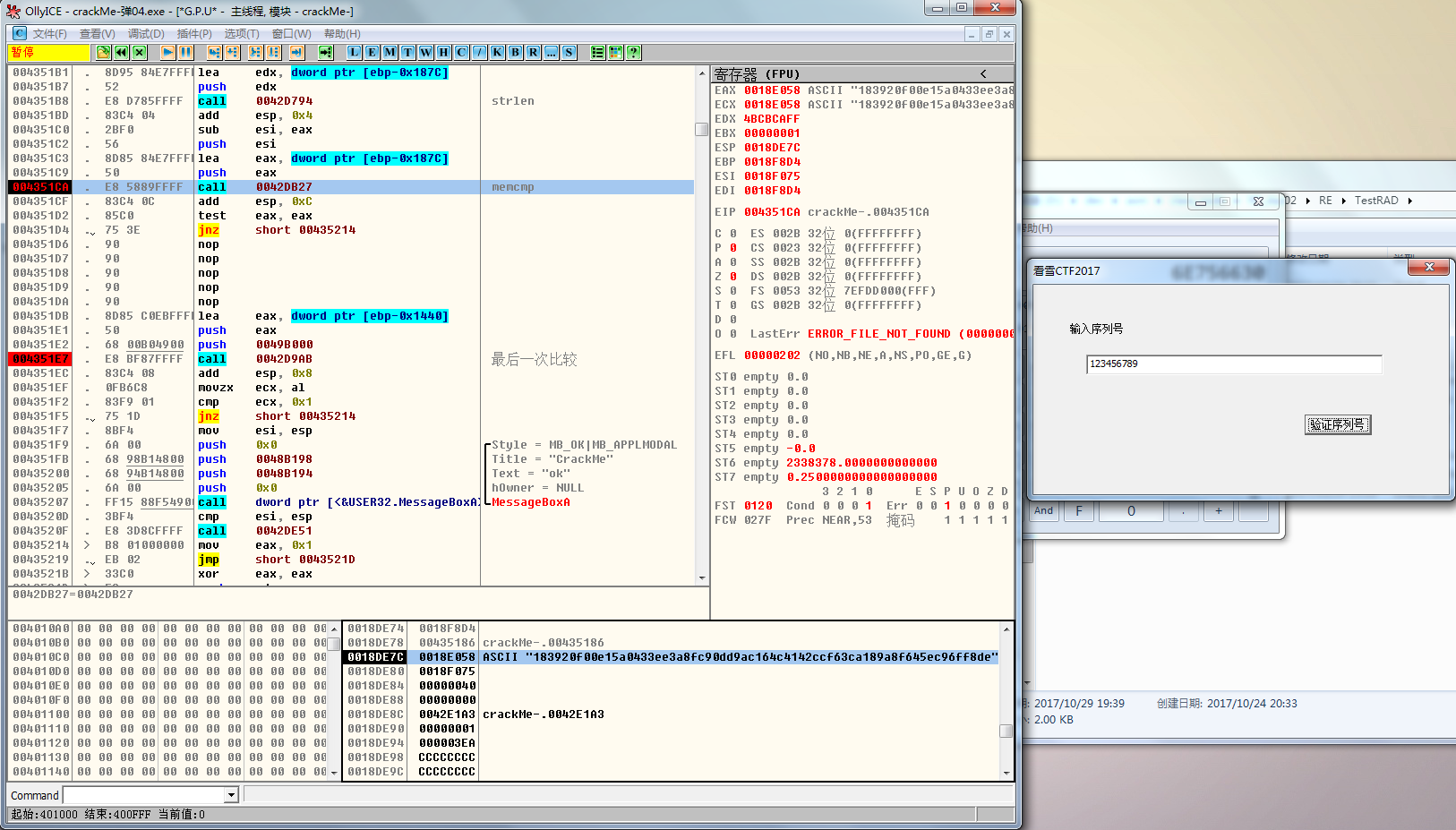Expand the Command combo box dropdown
The height and width of the screenshot is (830, 1456).
[x=231, y=795]
